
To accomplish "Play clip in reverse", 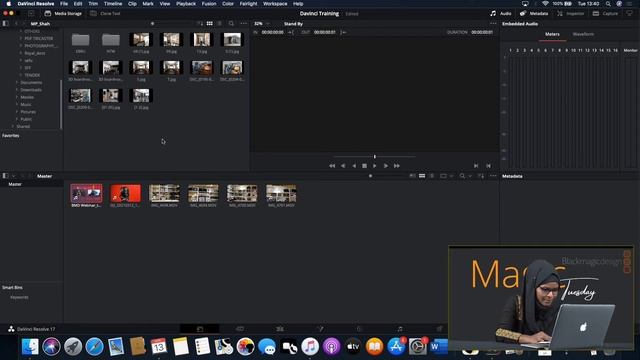I will click(x=353, y=166).
